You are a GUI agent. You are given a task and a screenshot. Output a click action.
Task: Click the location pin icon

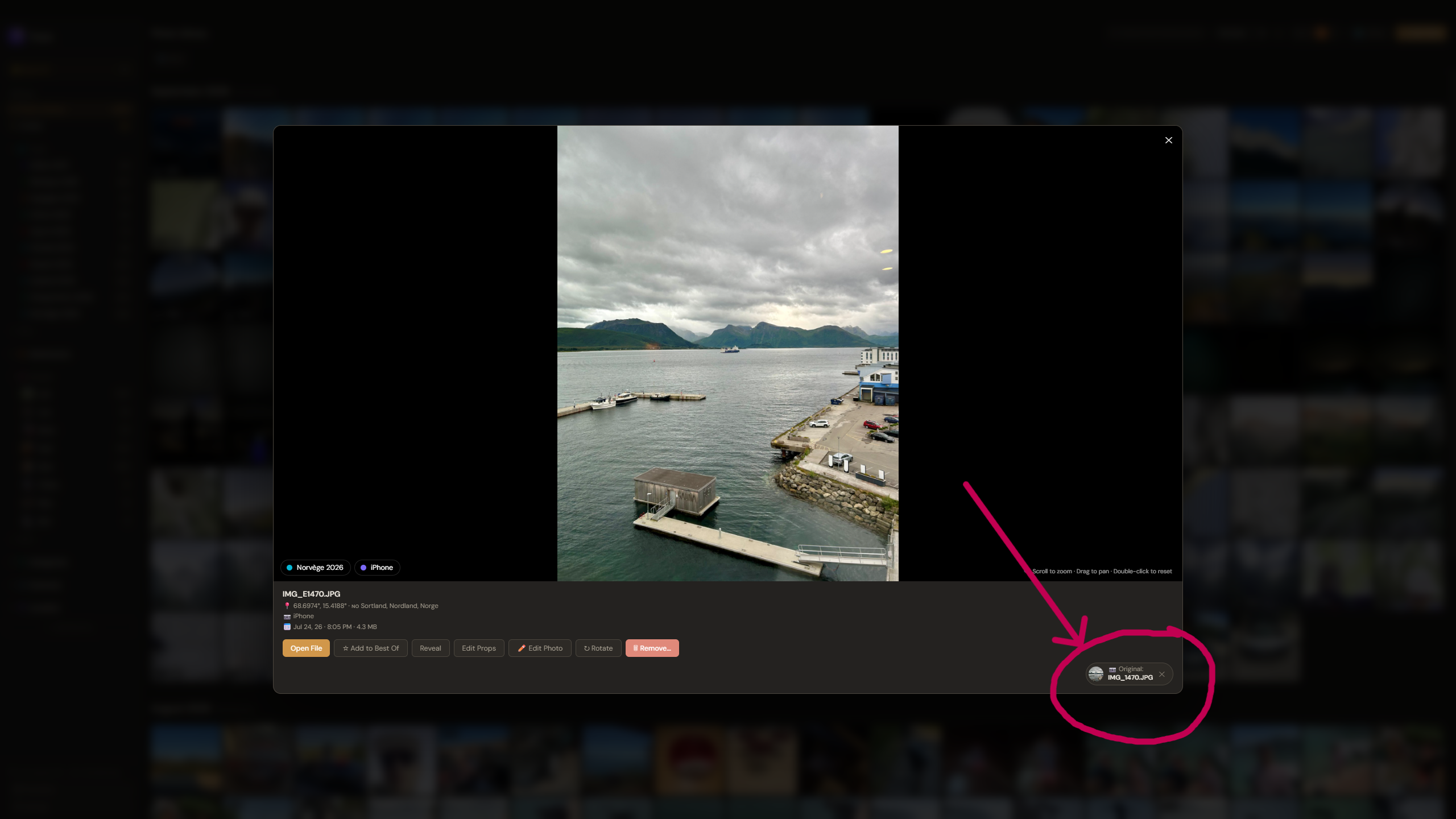[x=287, y=606]
